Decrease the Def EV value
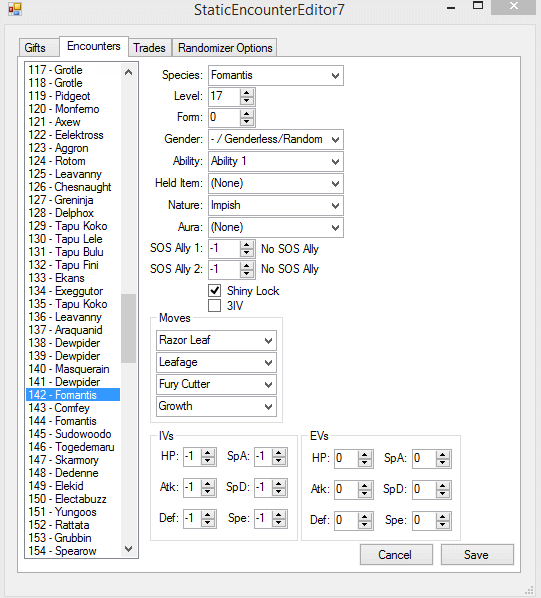541x598 pixels. 365,525
